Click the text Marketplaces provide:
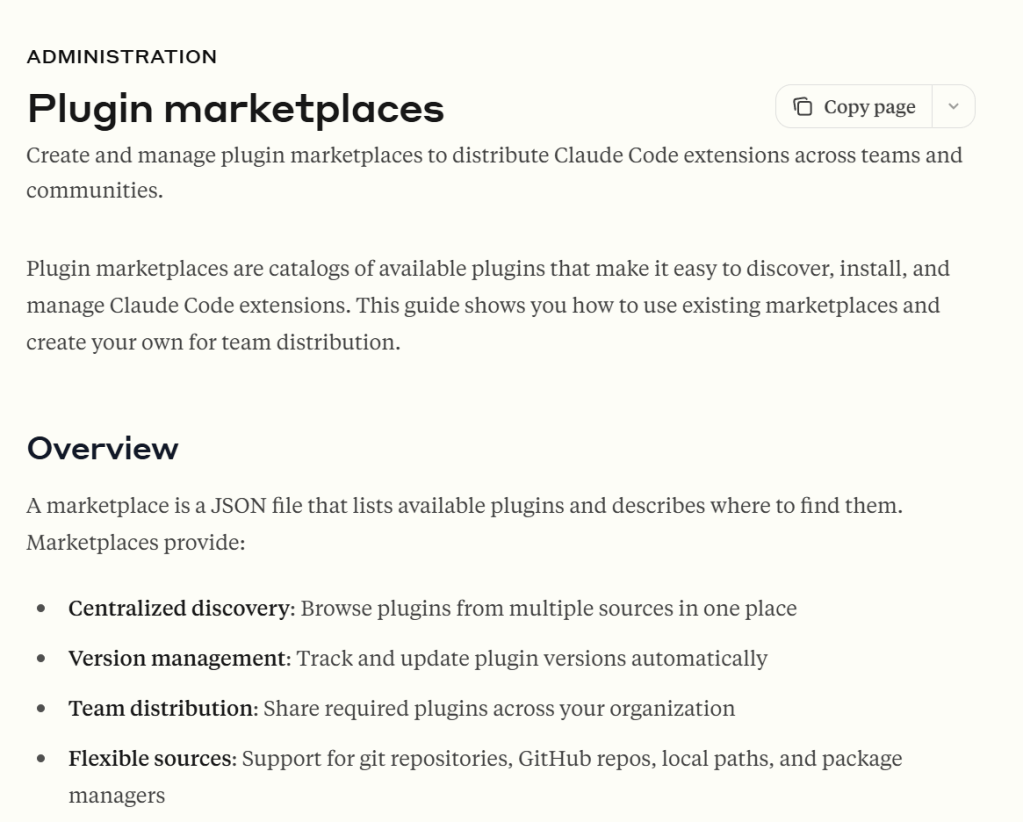 pos(135,543)
